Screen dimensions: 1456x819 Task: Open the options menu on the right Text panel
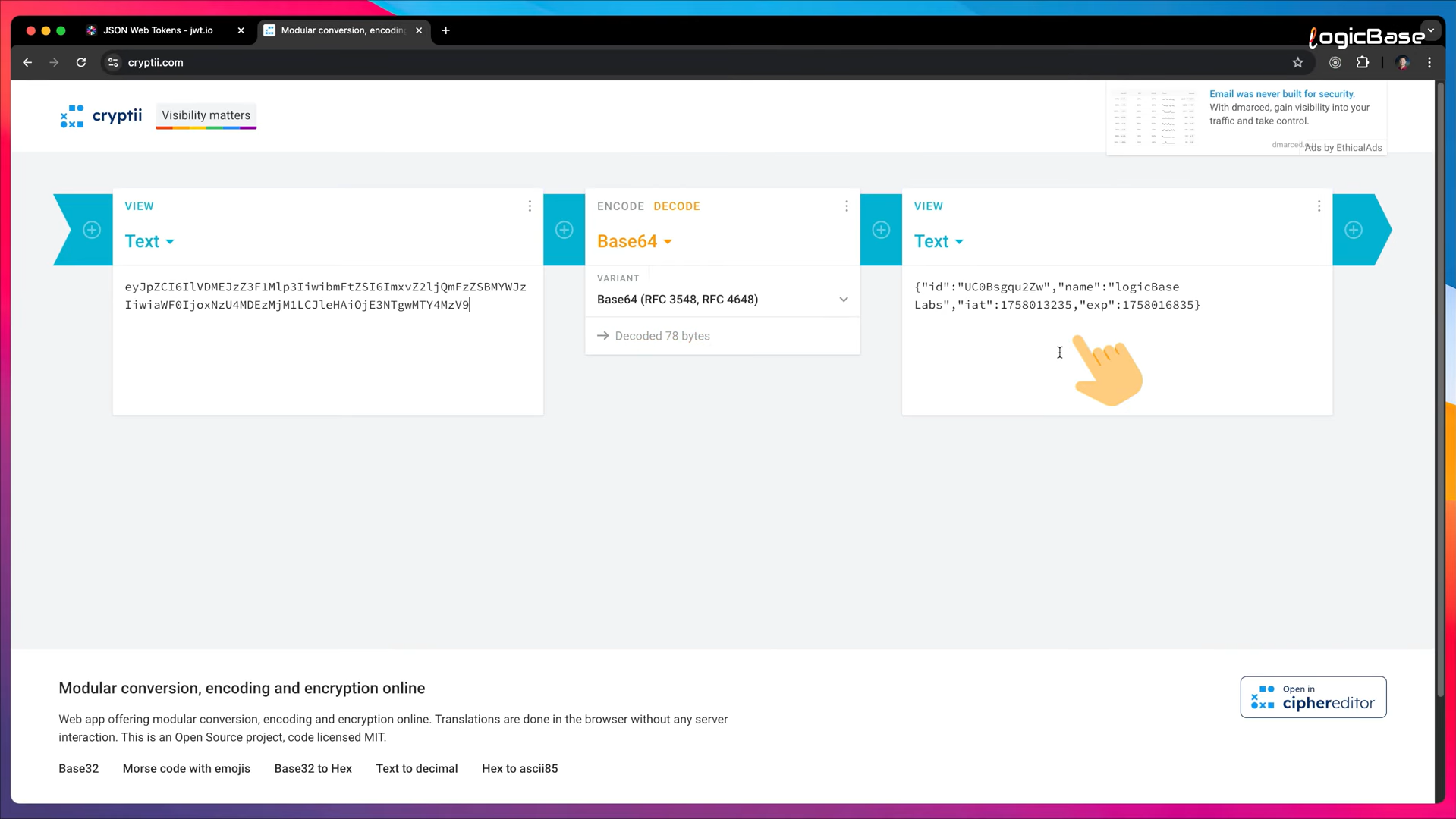(x=1318, y=206)
